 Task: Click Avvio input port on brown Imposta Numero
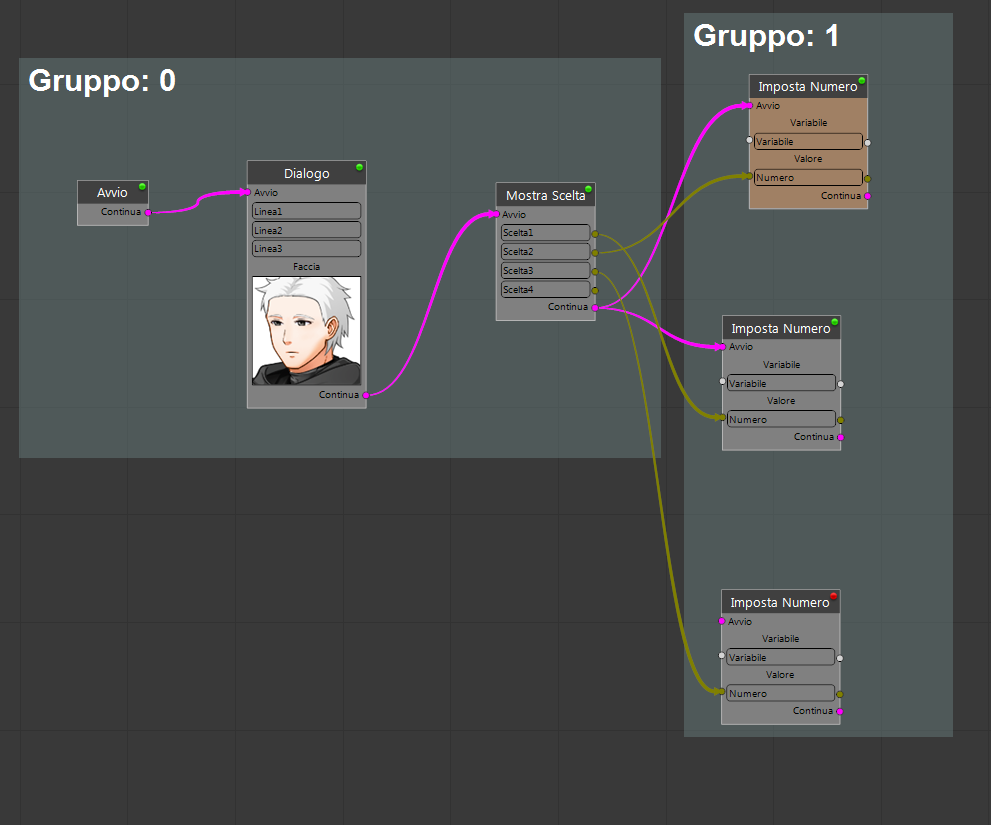click(750, 106)
